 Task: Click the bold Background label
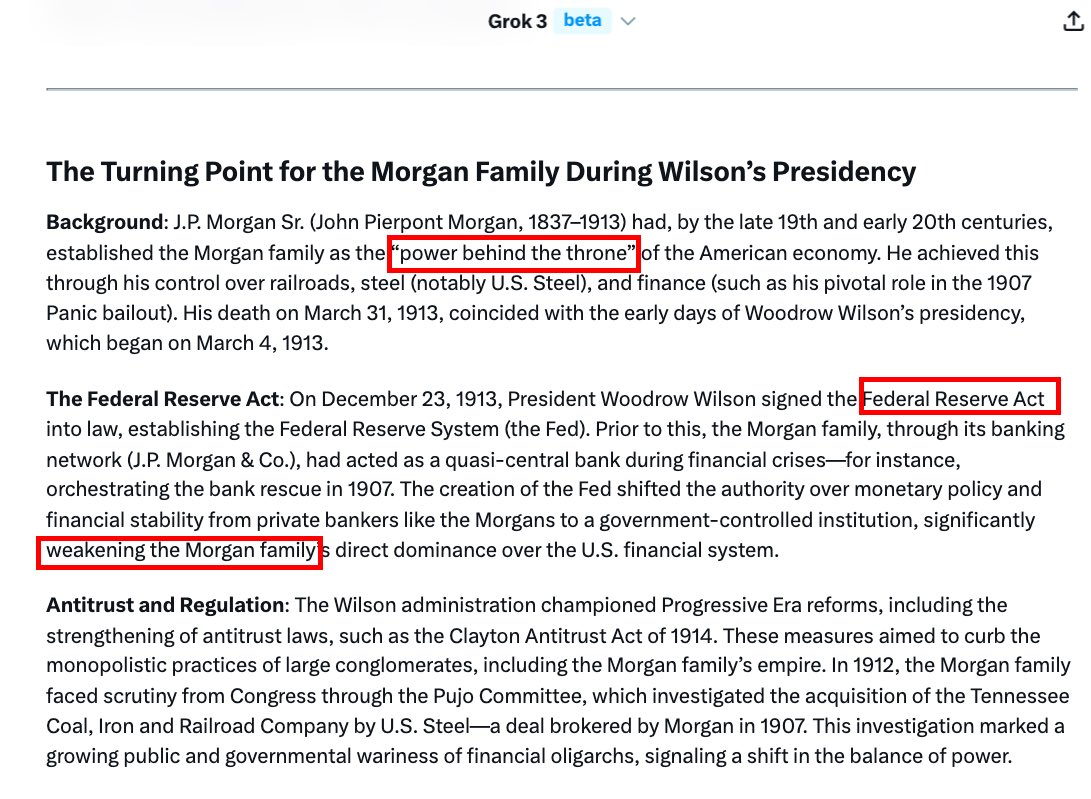(x=104, y=222)
